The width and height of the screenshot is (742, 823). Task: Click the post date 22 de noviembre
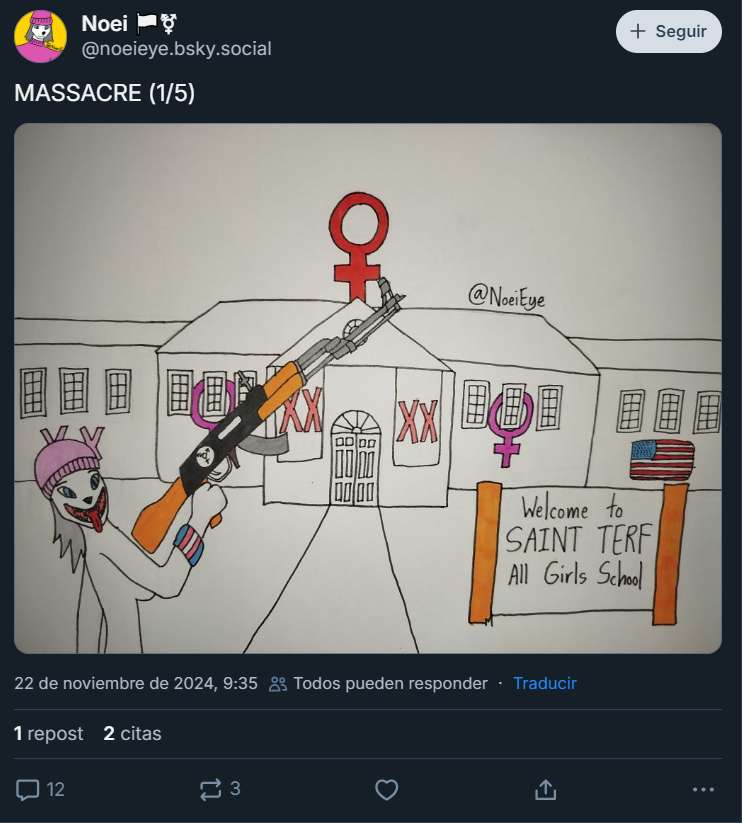(136, 683)
